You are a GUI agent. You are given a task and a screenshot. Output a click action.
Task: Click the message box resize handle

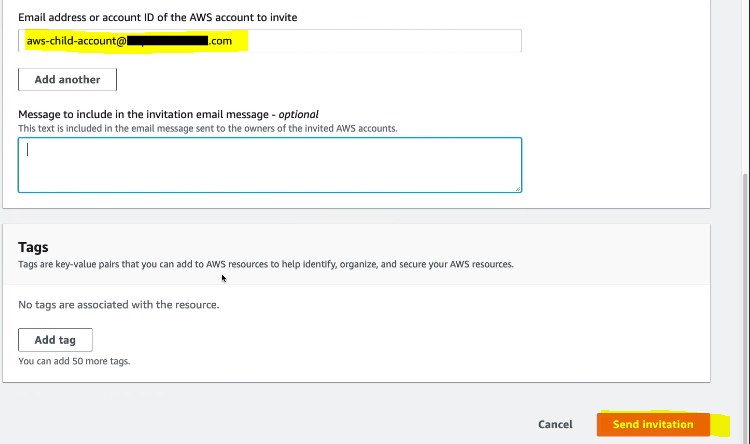coord(517,187)
